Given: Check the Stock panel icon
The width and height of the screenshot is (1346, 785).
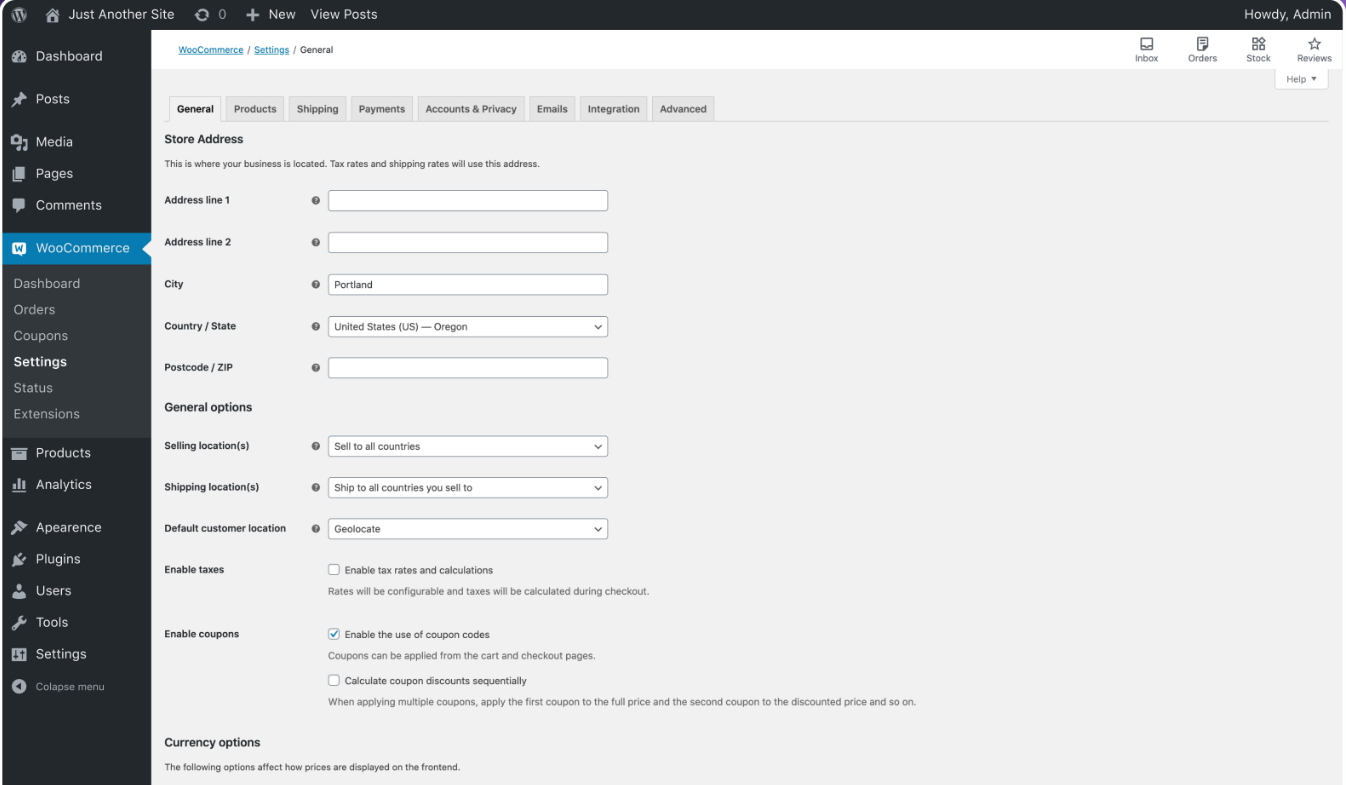Looking at the screenshot, I should click(1258, 48).
